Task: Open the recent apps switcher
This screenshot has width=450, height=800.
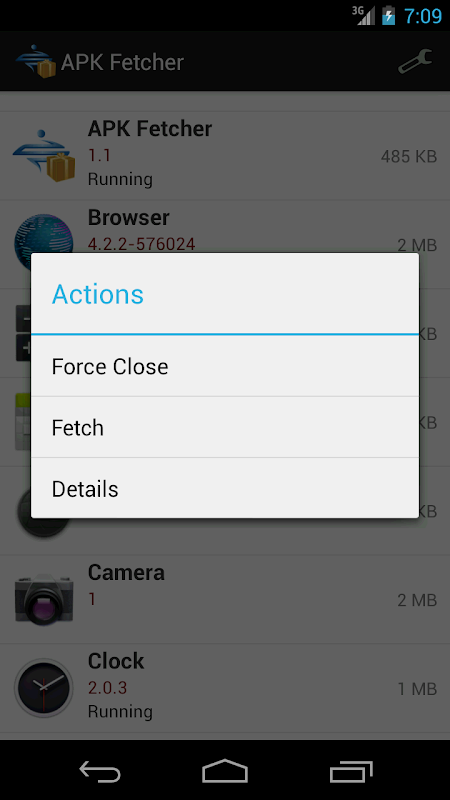Action: [x=351, y=771]
